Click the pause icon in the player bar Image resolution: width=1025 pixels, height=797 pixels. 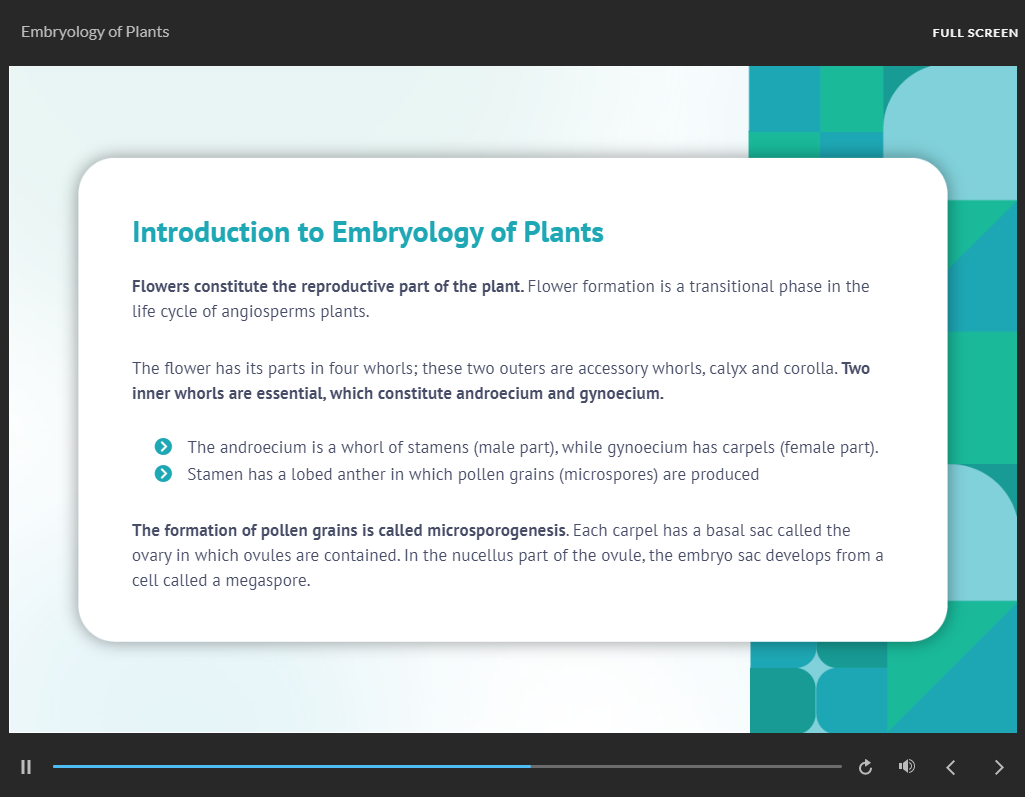26,766
